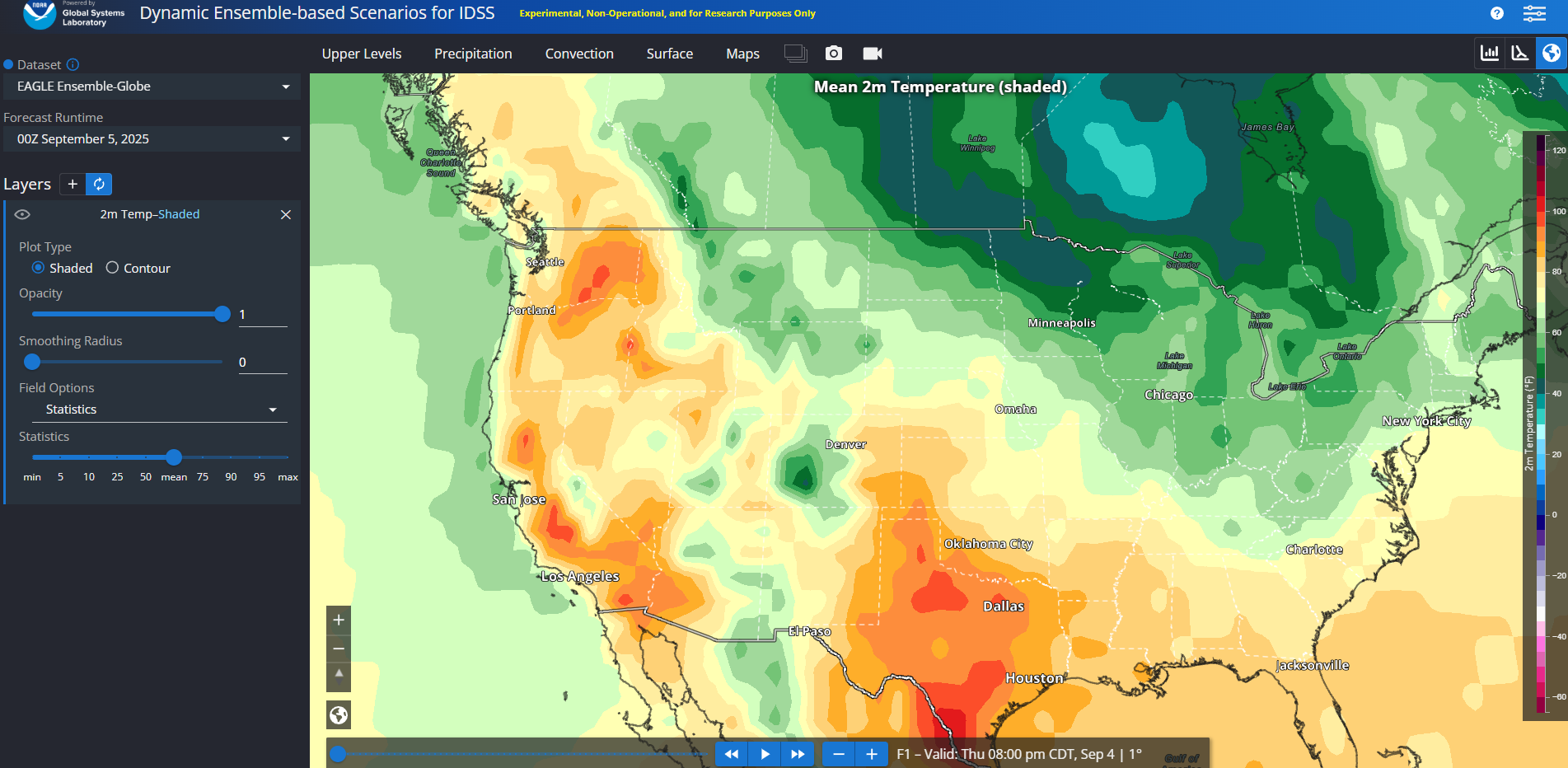Switch to the bar chart view icon
Image resolution: width=1568 pixels, height=768 pixels.
pos(1490,54)
